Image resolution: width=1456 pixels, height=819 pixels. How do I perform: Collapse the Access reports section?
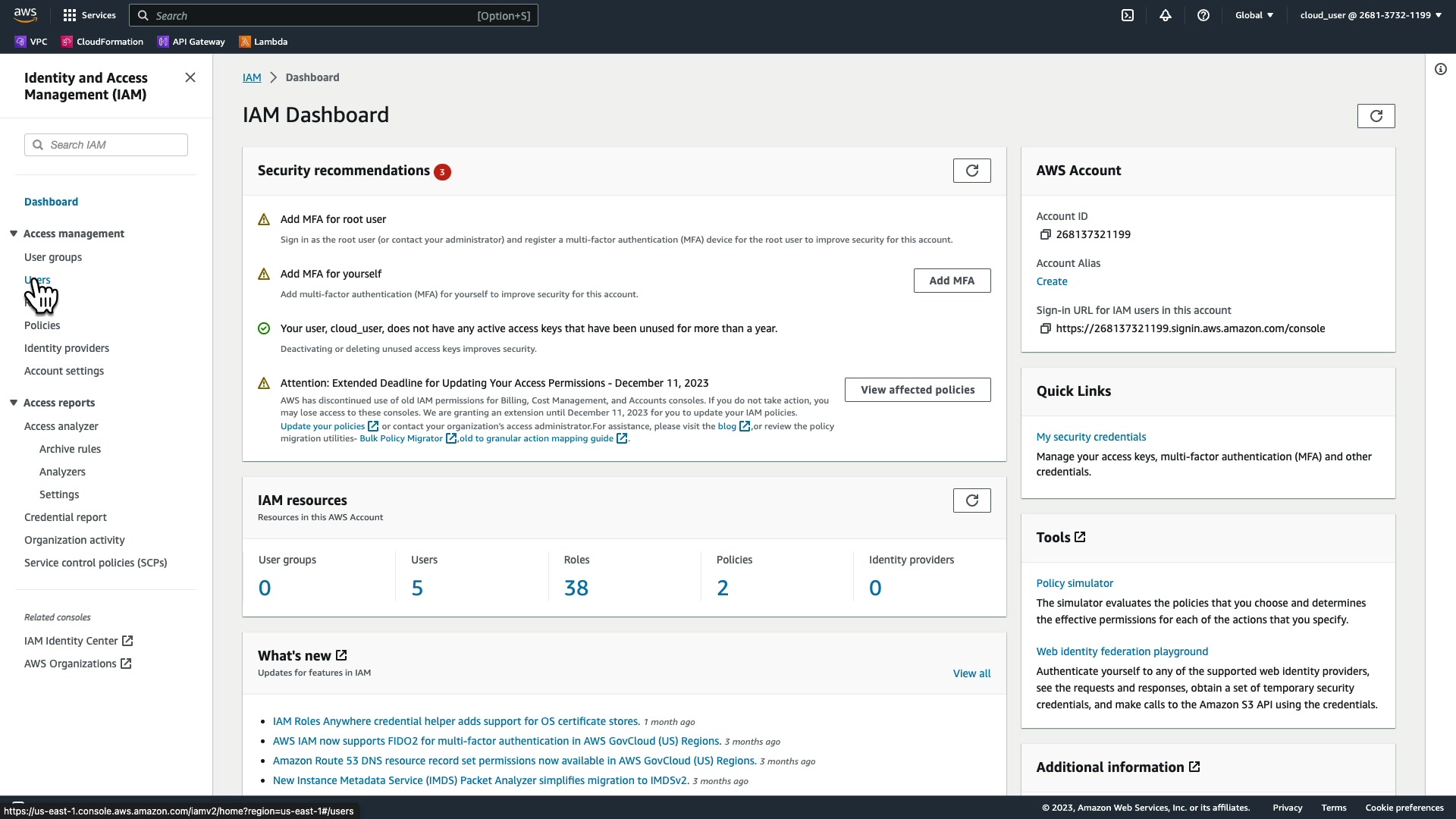click(x=14, y=403)
